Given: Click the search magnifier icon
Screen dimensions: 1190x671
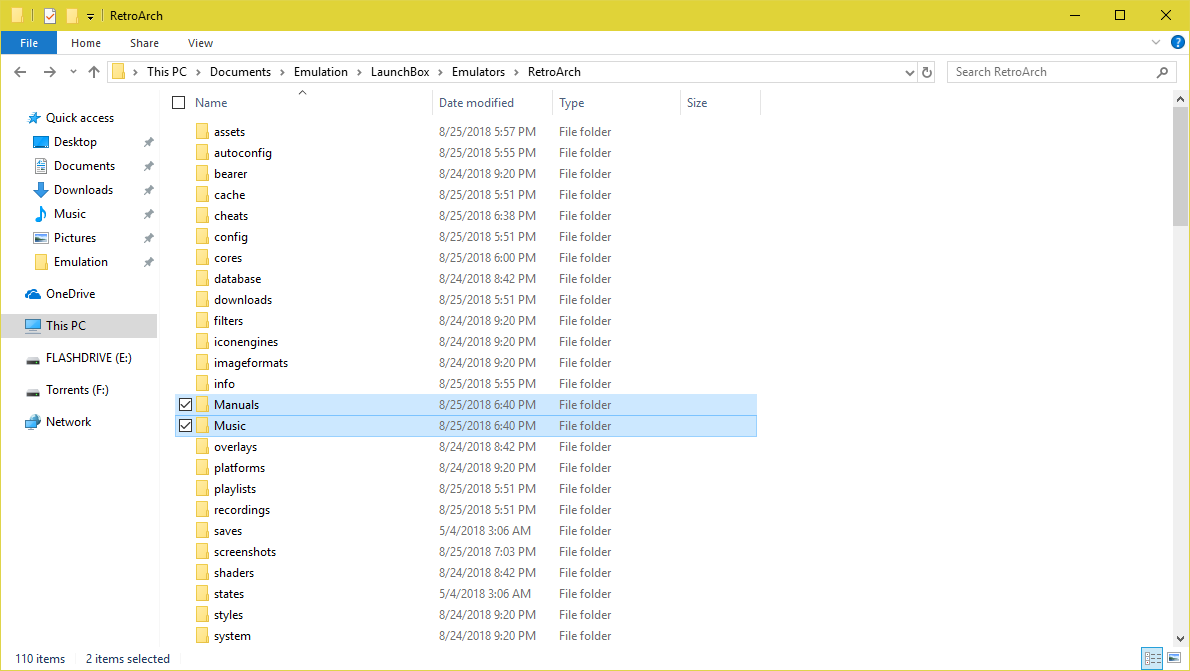Looking at the screenshot, I should 1162,72.
